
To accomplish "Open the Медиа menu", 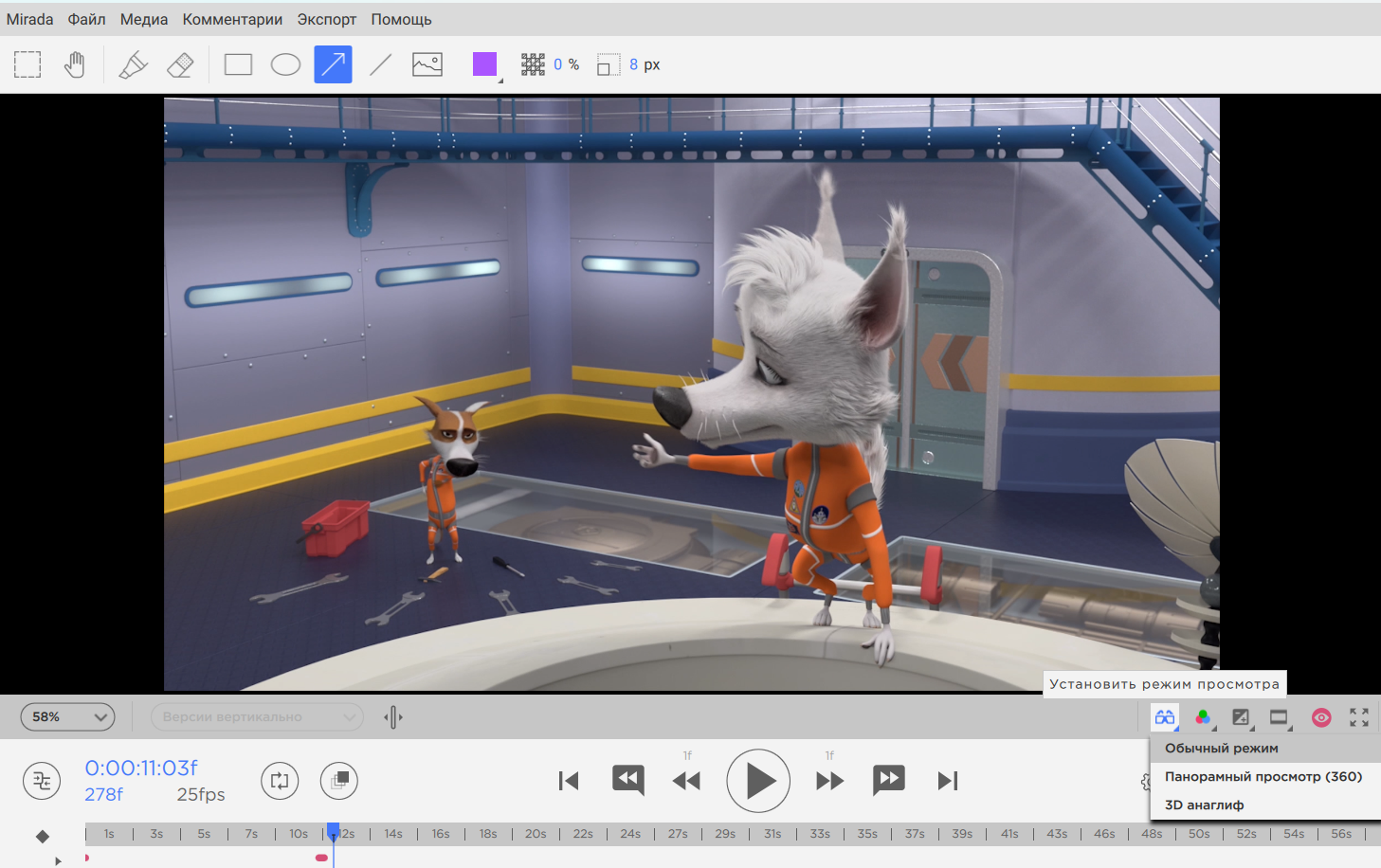I will coord(144,19).
